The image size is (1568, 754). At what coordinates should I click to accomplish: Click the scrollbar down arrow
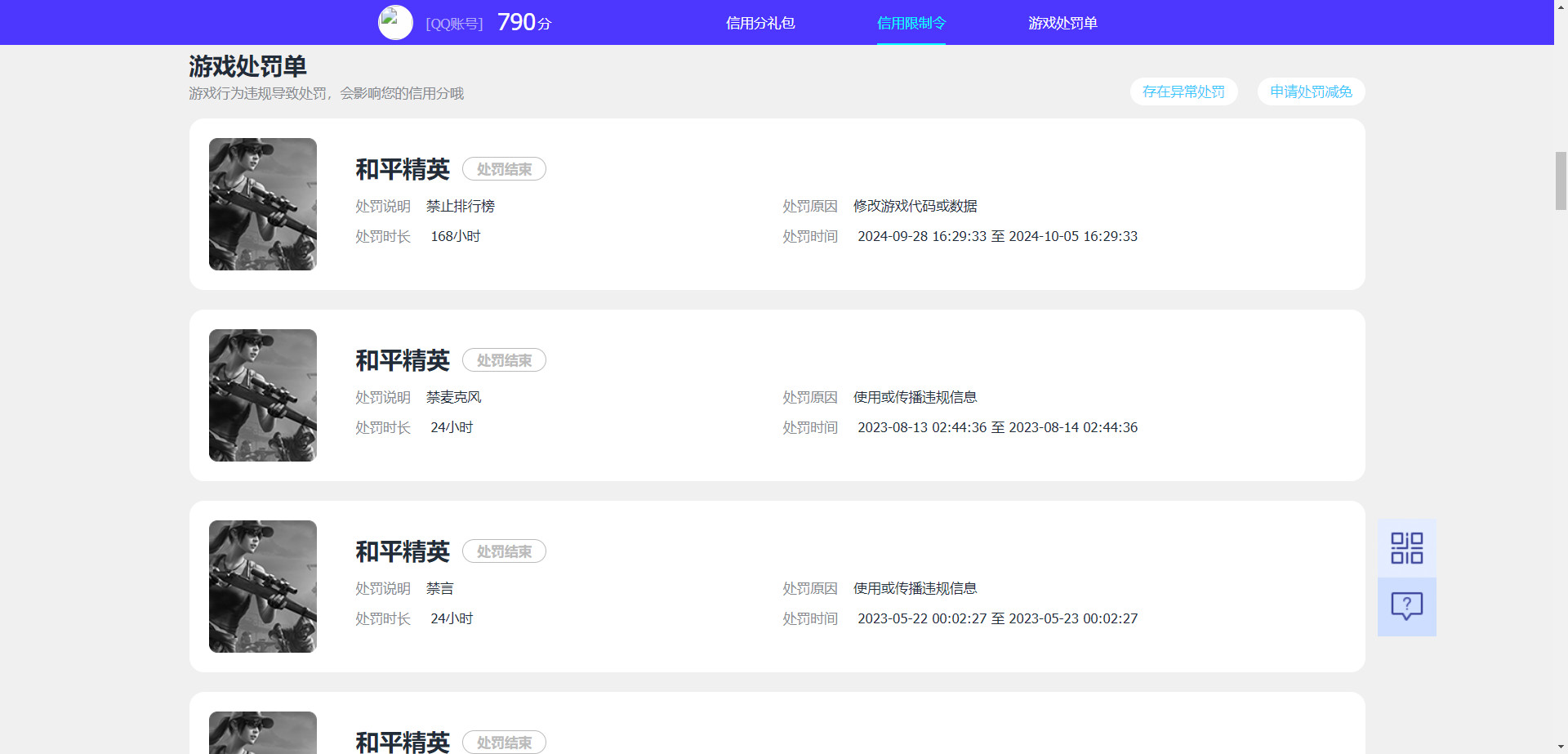[1561, 747]
